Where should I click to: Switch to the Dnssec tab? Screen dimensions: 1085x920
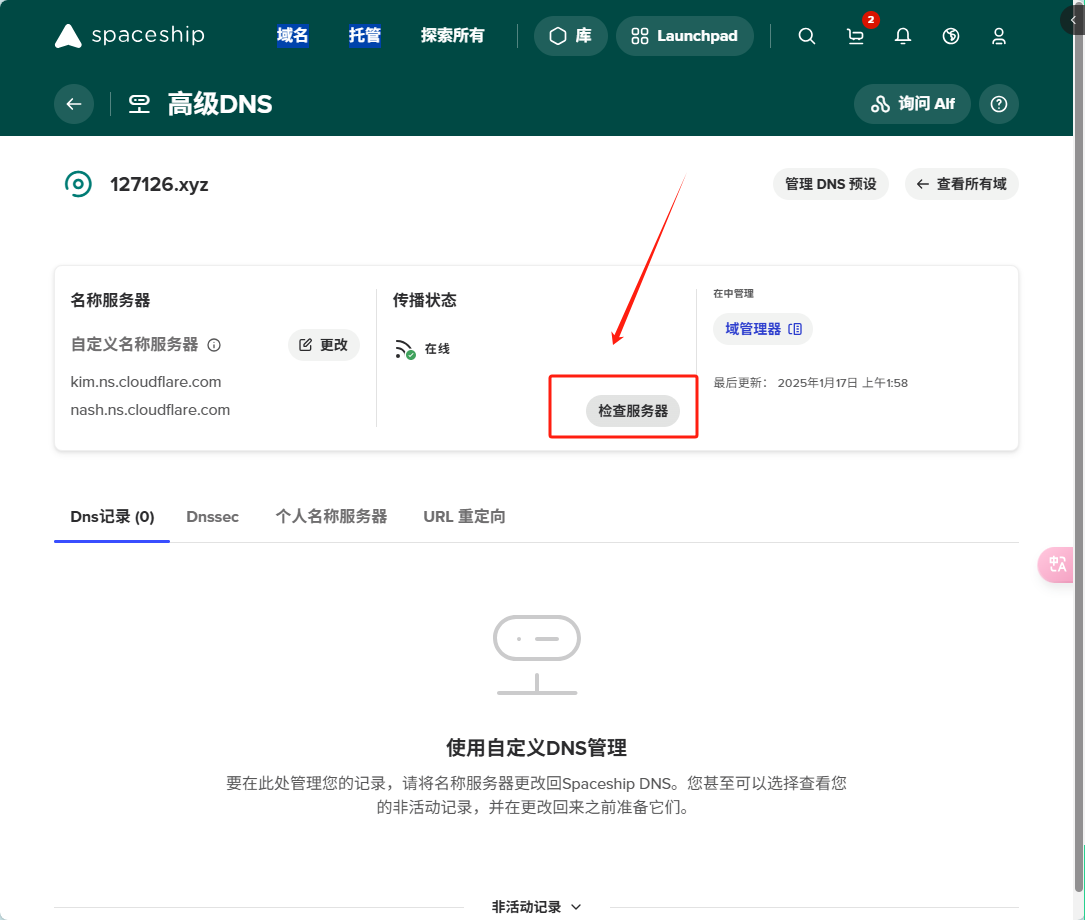point(212,517)
